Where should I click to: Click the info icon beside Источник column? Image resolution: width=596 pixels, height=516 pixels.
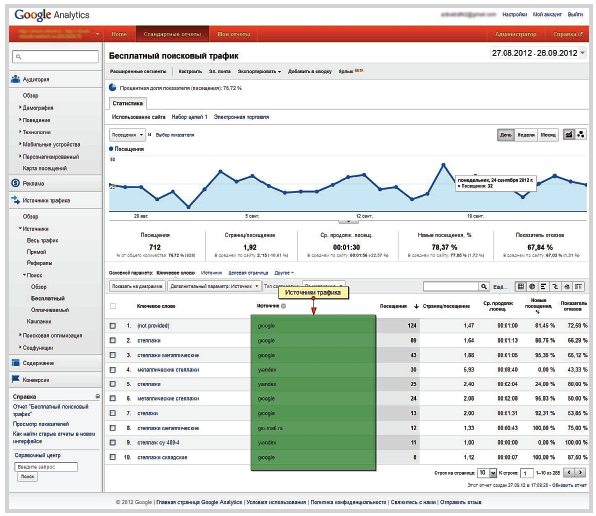[283, 306]
